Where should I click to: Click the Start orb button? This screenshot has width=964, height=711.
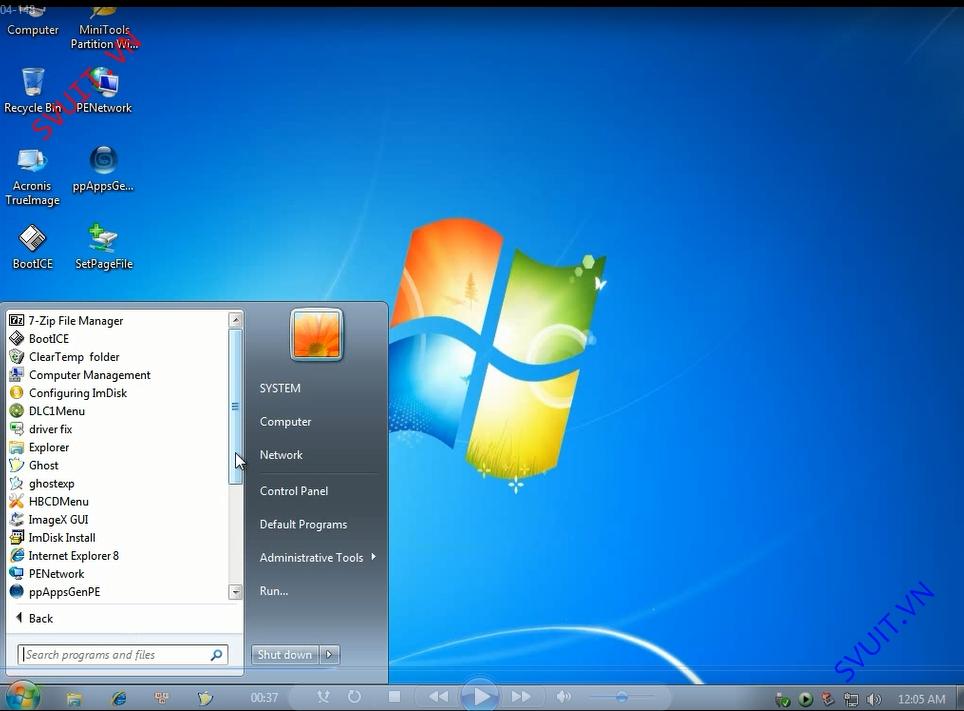point(22,697)
